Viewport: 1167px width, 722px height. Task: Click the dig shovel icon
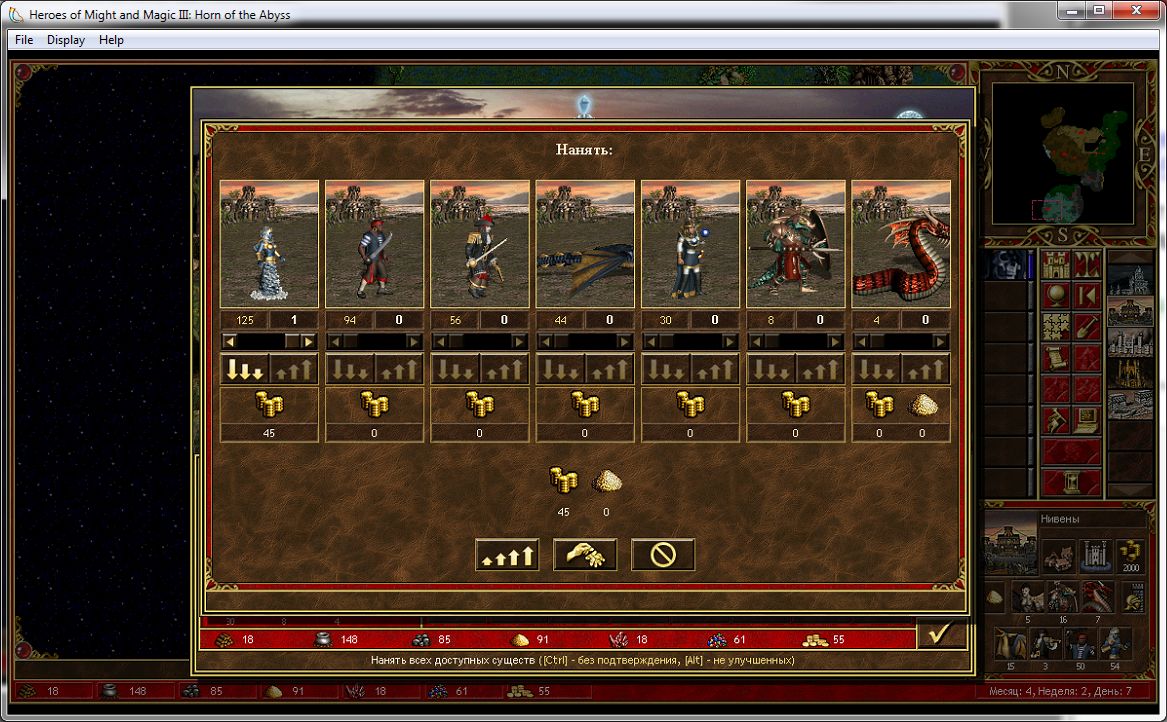pos(1087,327)
